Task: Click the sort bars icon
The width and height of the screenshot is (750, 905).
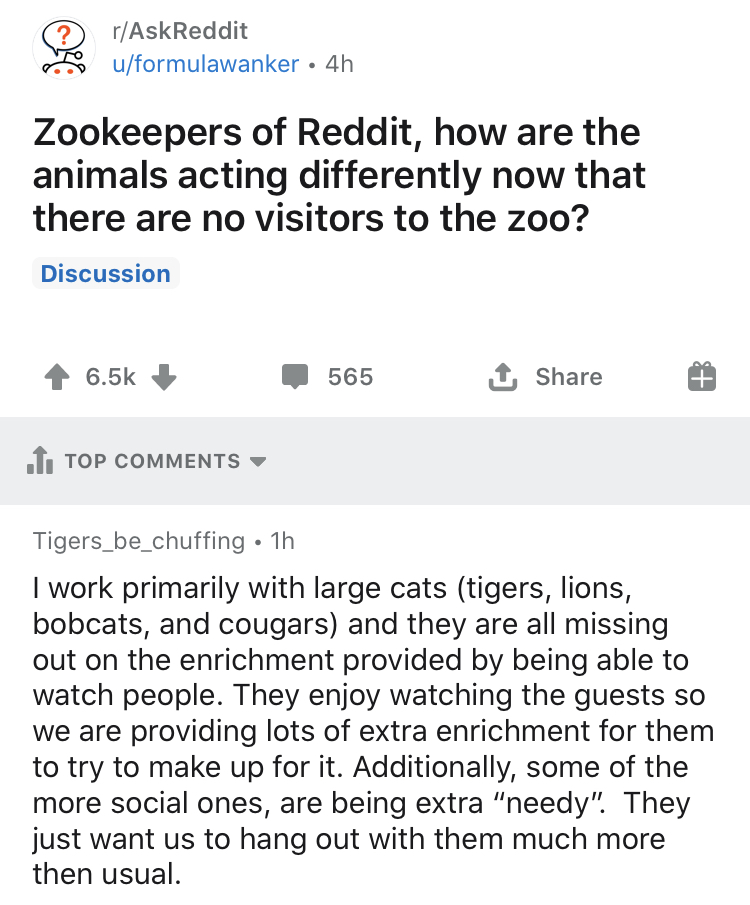Action: point(40,460)
